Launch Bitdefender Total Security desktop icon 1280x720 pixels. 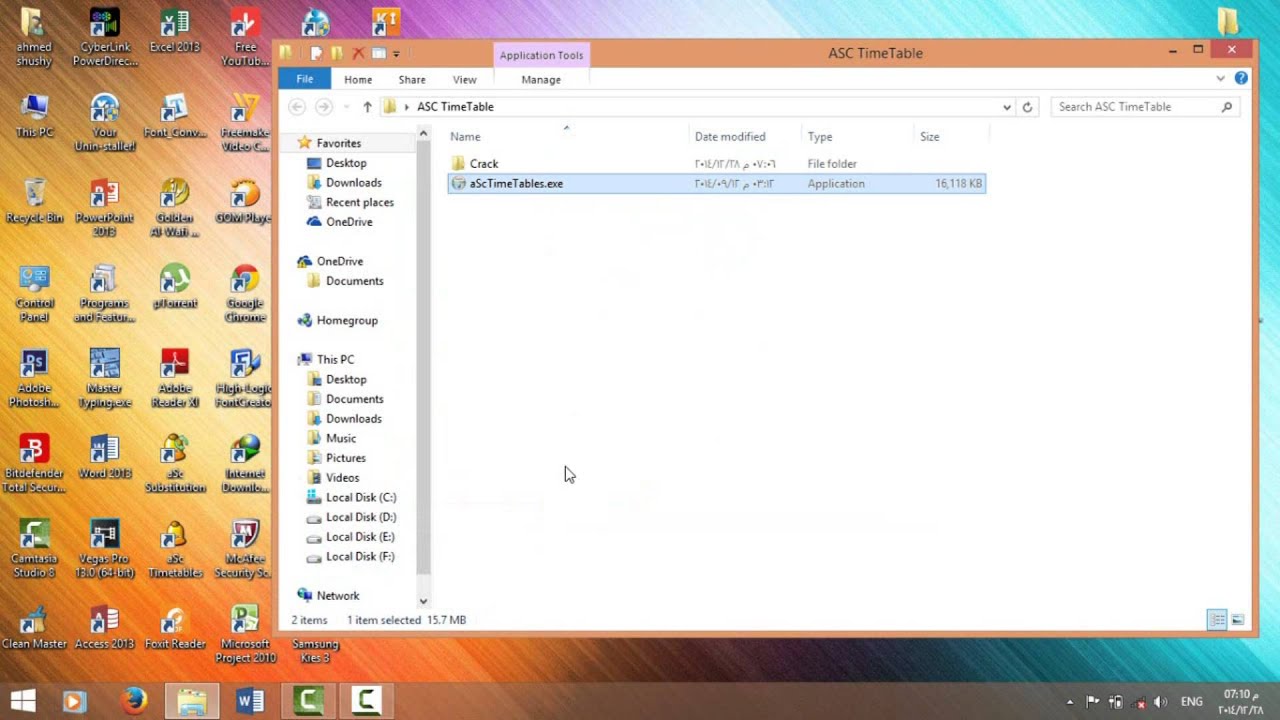(x=34, y=464)
